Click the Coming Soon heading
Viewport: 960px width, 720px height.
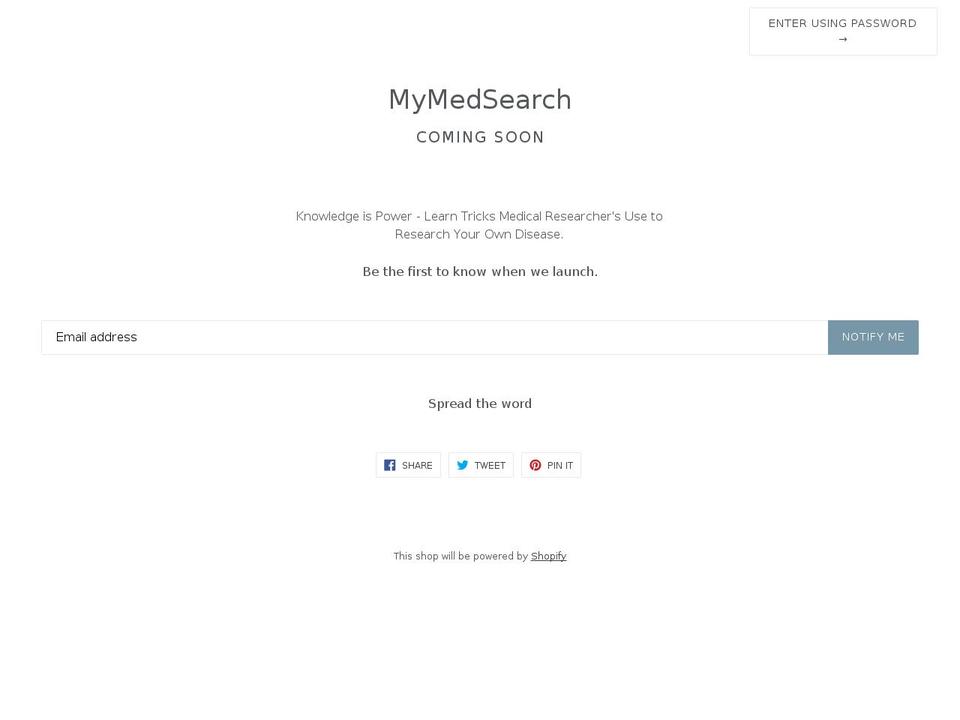[480, 137]
